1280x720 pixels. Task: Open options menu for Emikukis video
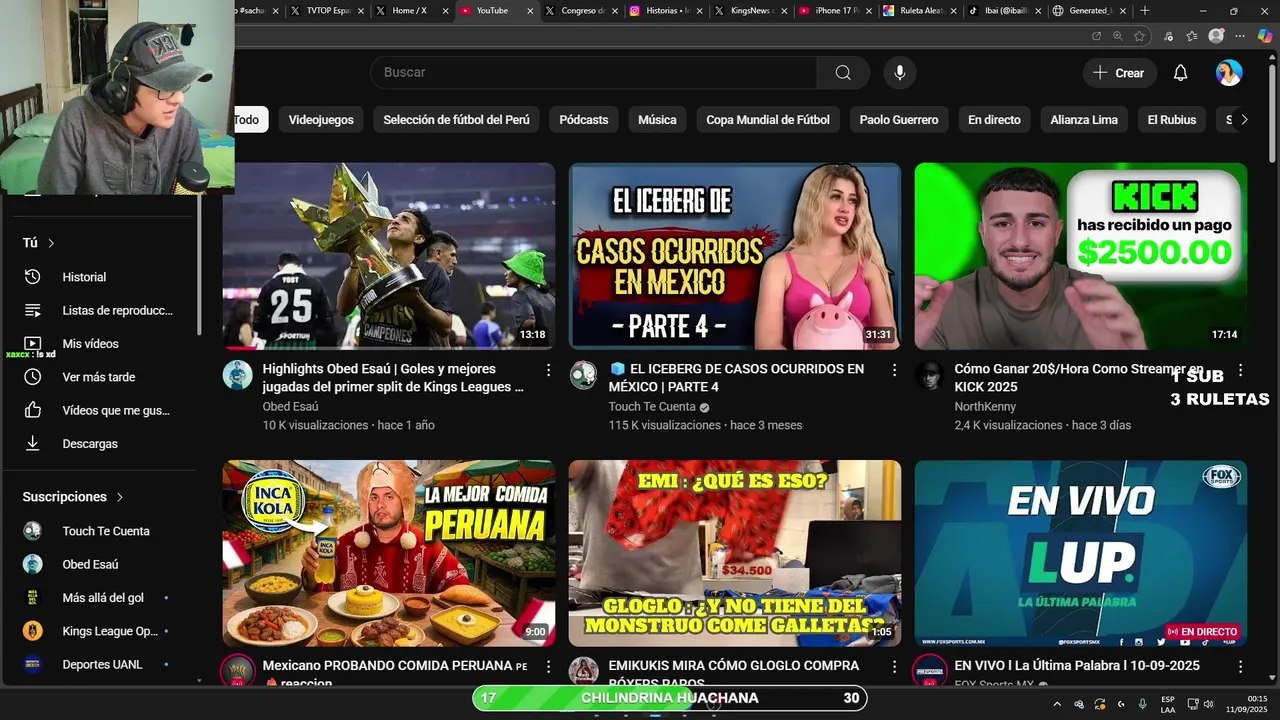[894, 666]
